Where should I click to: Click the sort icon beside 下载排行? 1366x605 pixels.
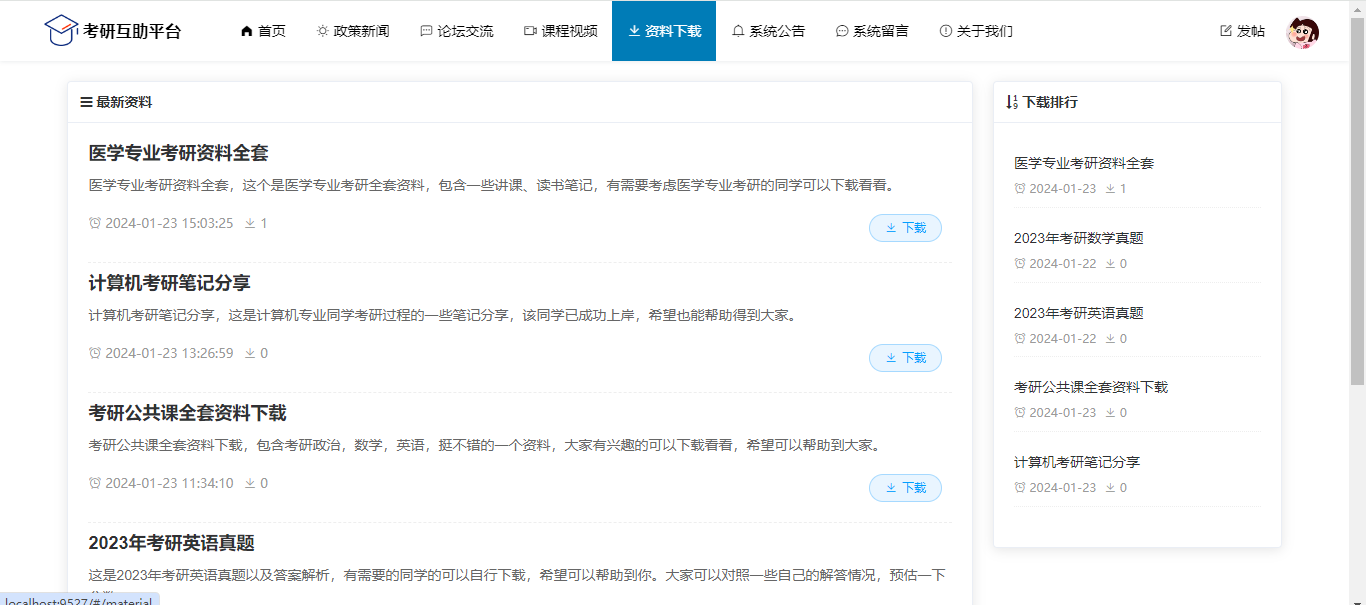(1012, 102)
